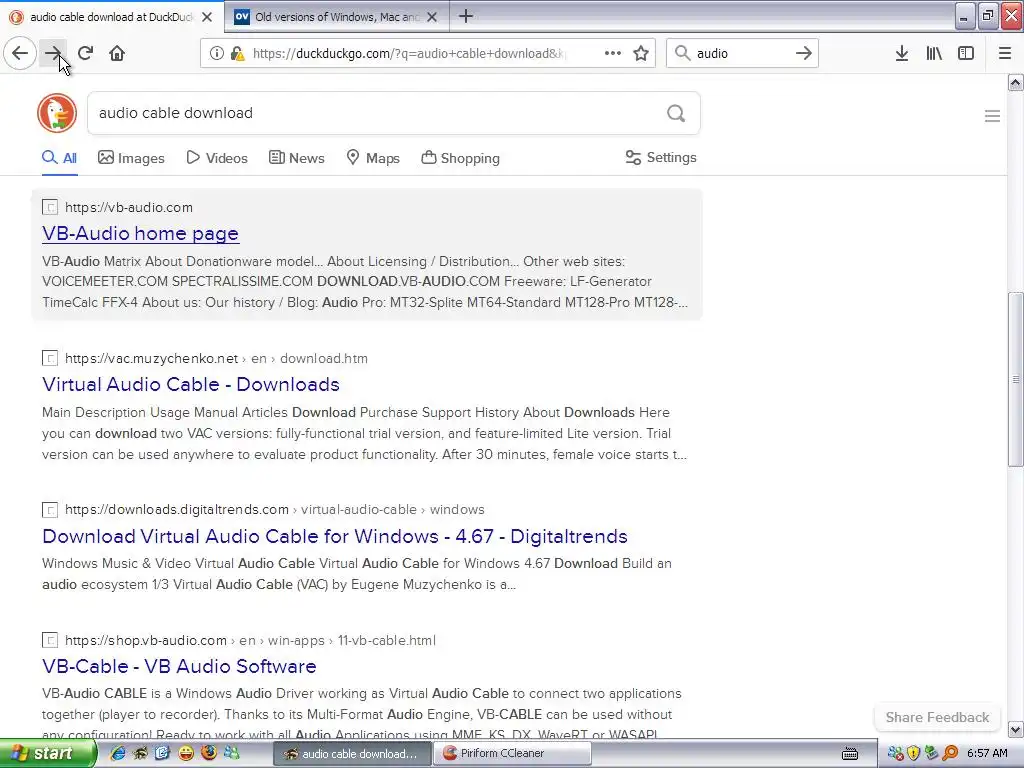The height and width of the screenshot is (768, 1024).
Task: Launch Internet Explorer from quick launch
Action: [x=117, y=753]
